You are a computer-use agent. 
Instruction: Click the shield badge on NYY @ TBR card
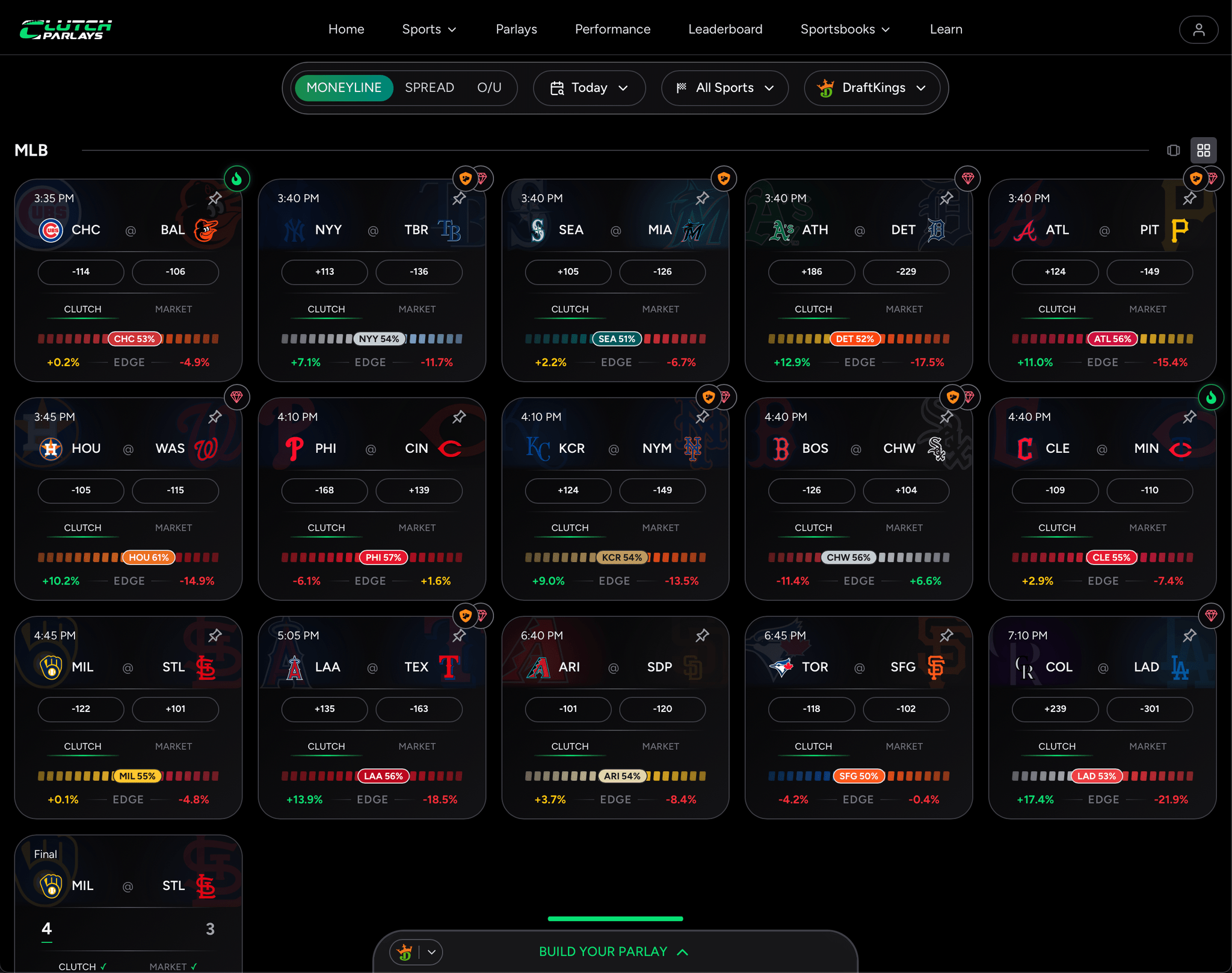click(465, 179)
